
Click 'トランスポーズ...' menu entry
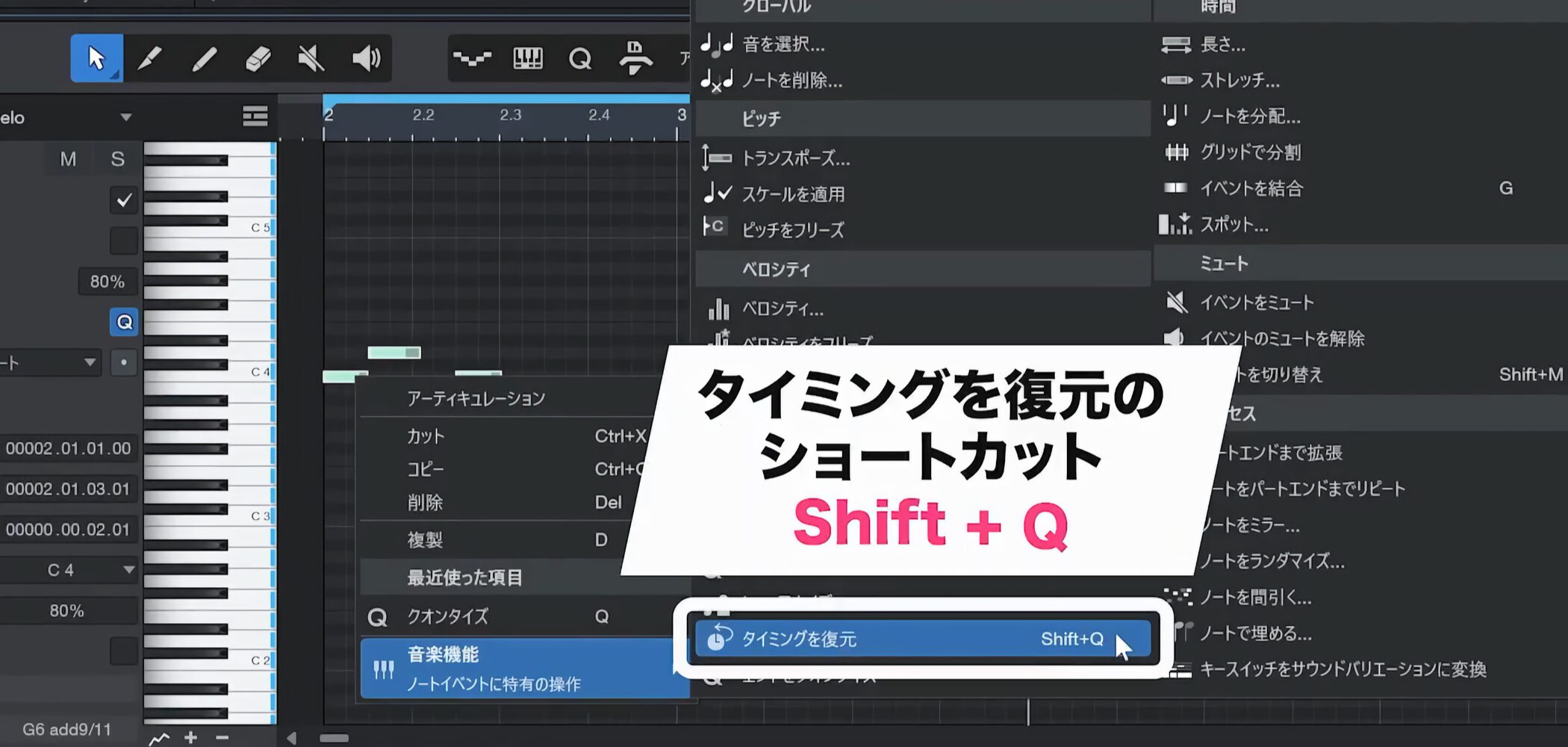(795, 158)
